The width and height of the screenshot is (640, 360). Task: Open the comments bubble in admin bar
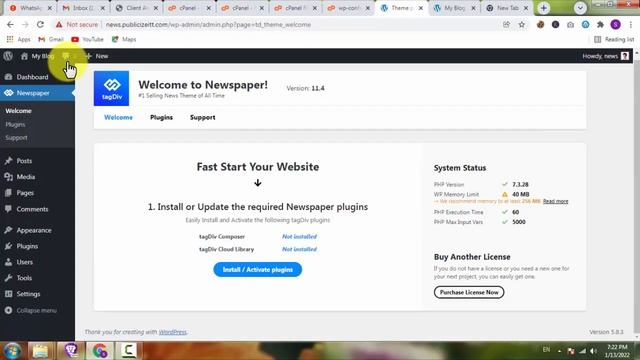point(66,56)
